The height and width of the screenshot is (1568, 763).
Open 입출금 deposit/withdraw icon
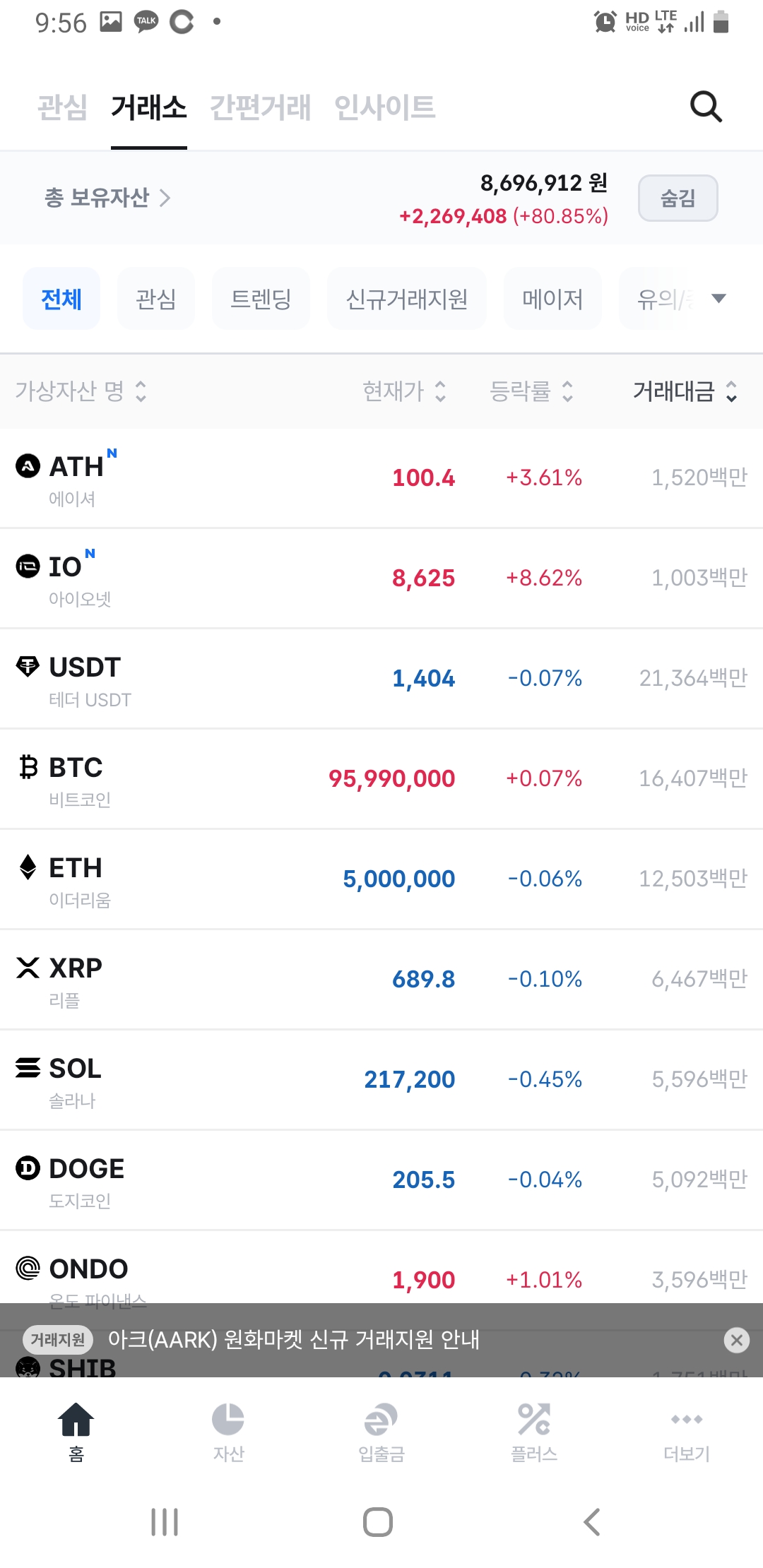[x=381, y=1420]
